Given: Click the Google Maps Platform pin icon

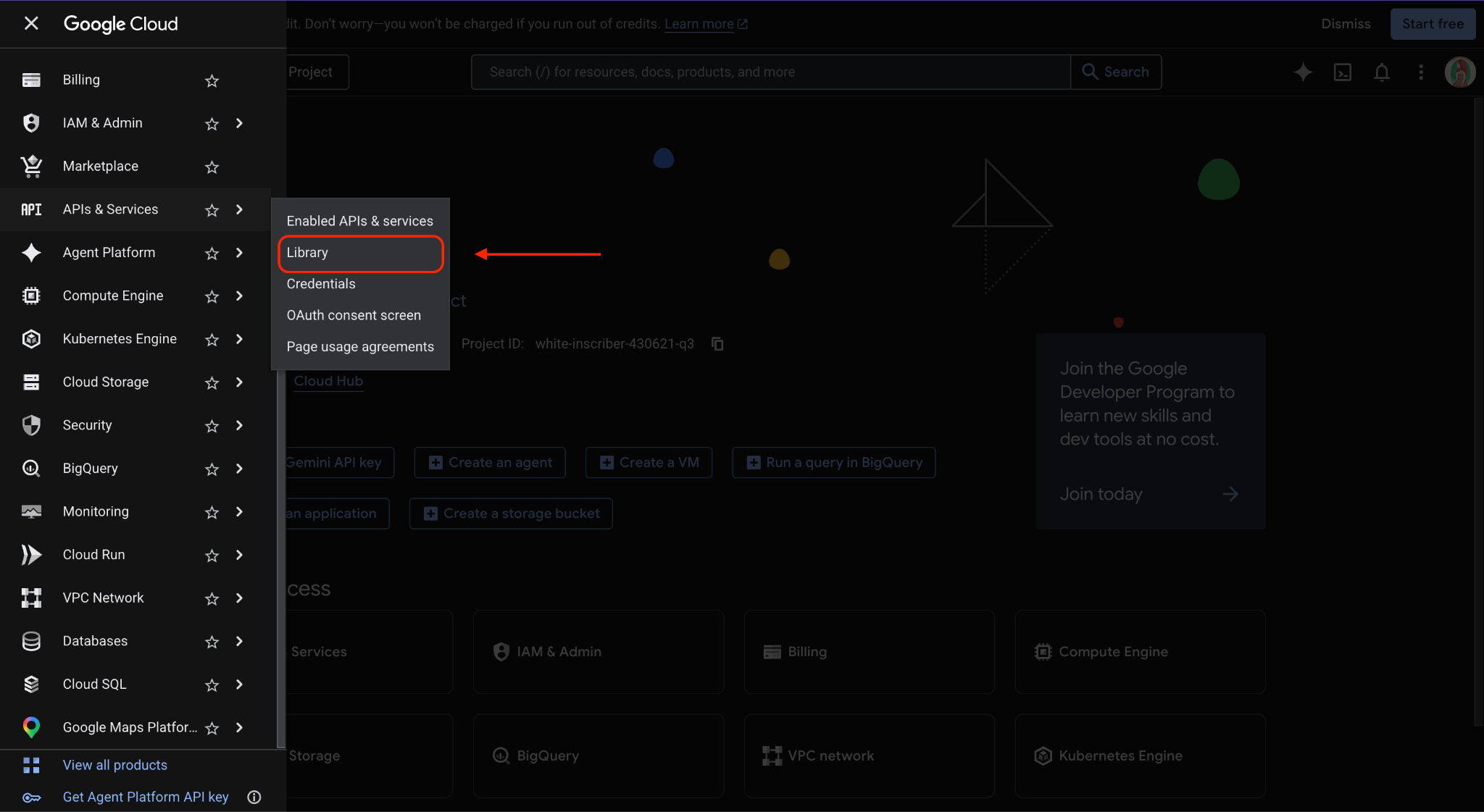Looking at the screenshot, I should pos(31,727).
